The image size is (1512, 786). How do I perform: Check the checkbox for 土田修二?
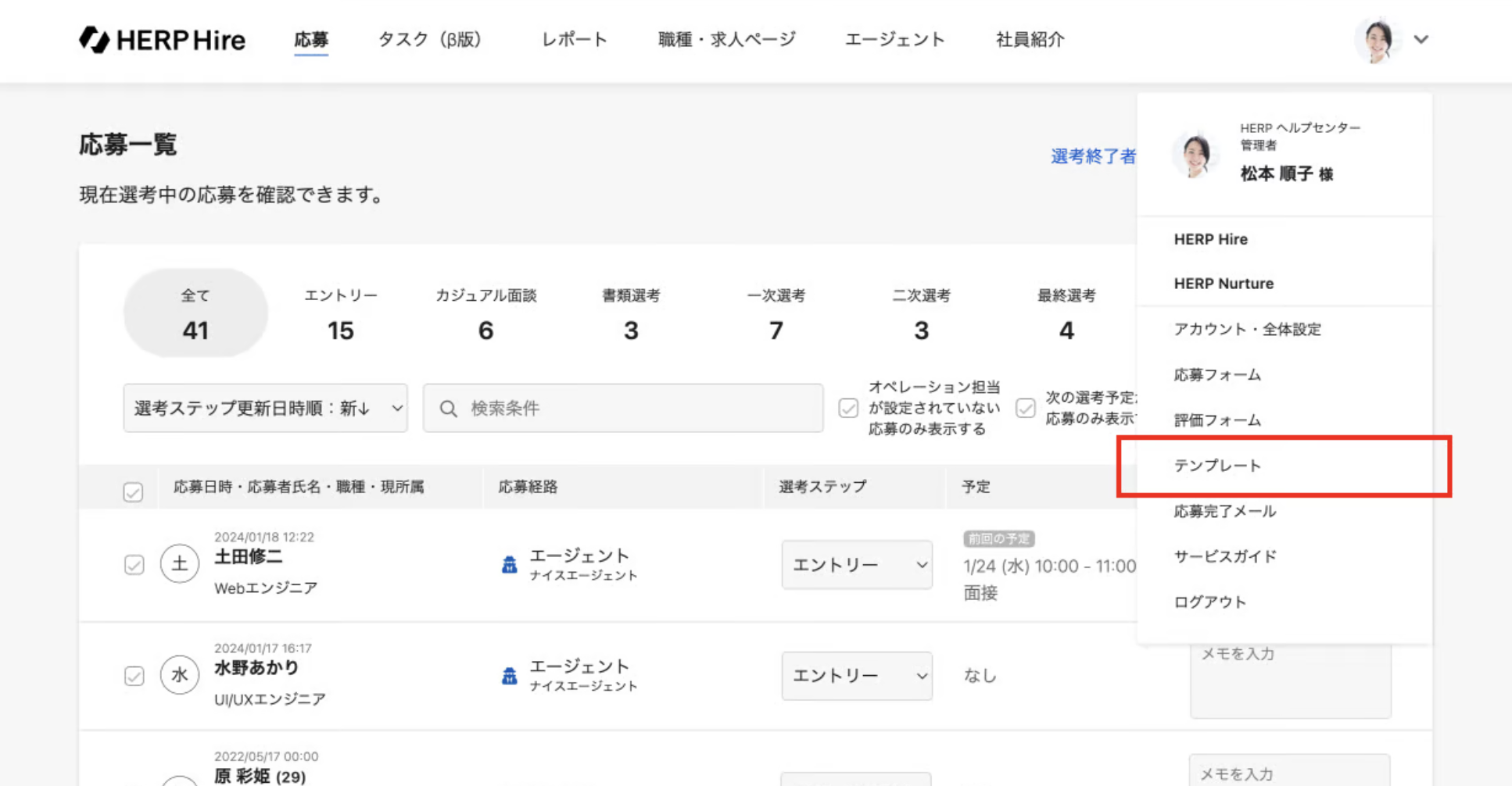pyautogui.click(x=134, y=565)
